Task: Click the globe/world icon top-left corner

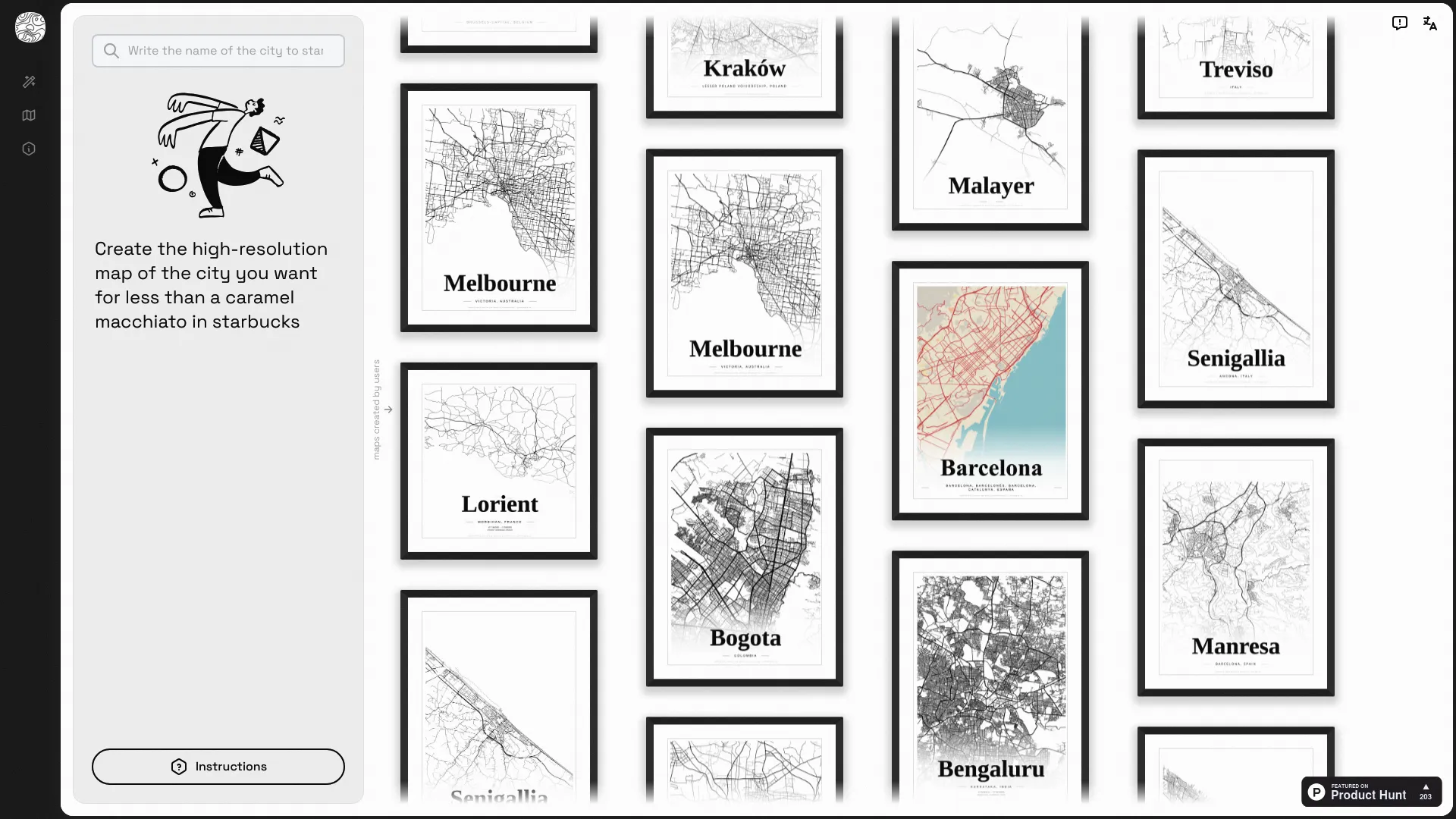Action: click(30, 27)
